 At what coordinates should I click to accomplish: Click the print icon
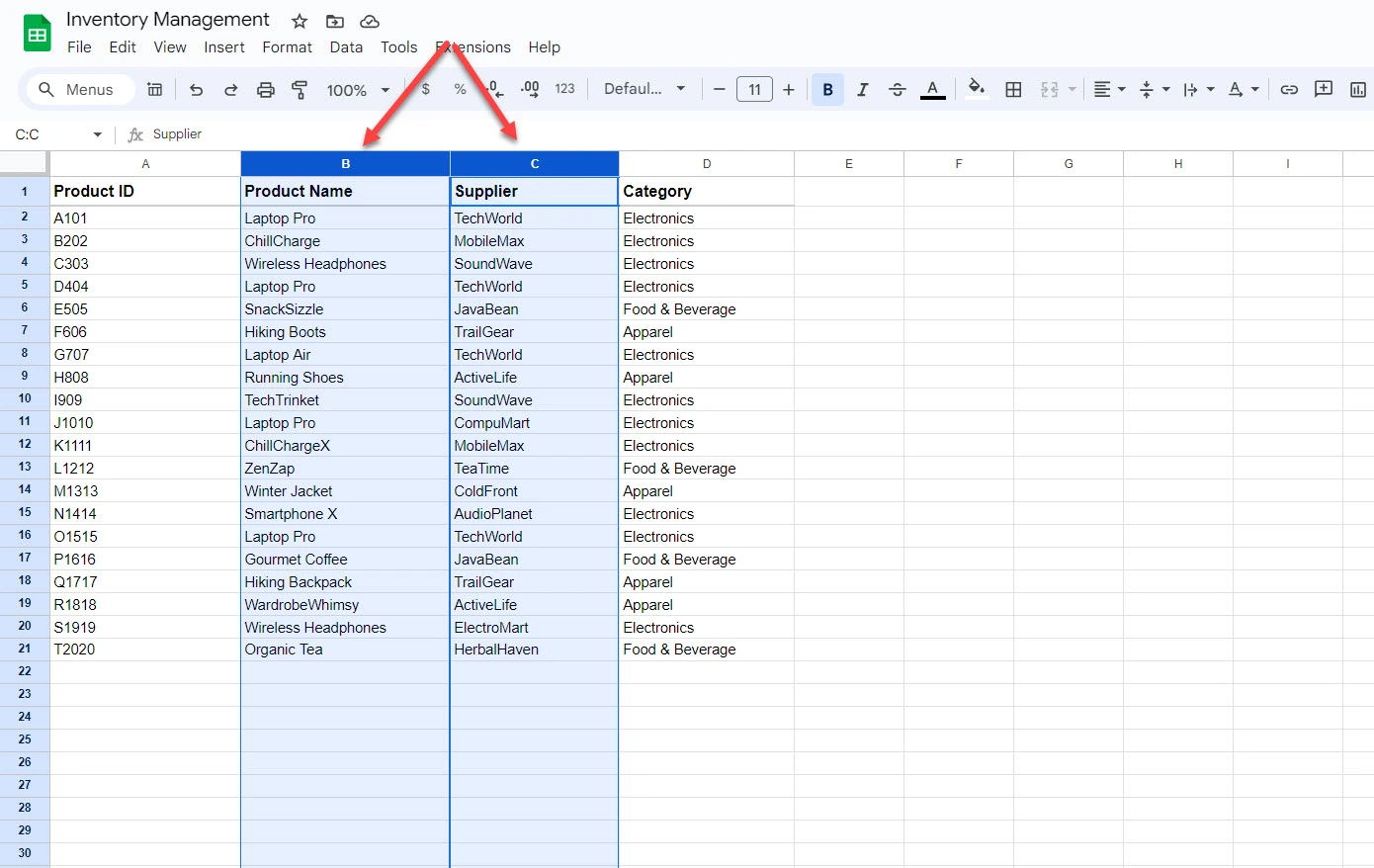[x=265, y=90]
